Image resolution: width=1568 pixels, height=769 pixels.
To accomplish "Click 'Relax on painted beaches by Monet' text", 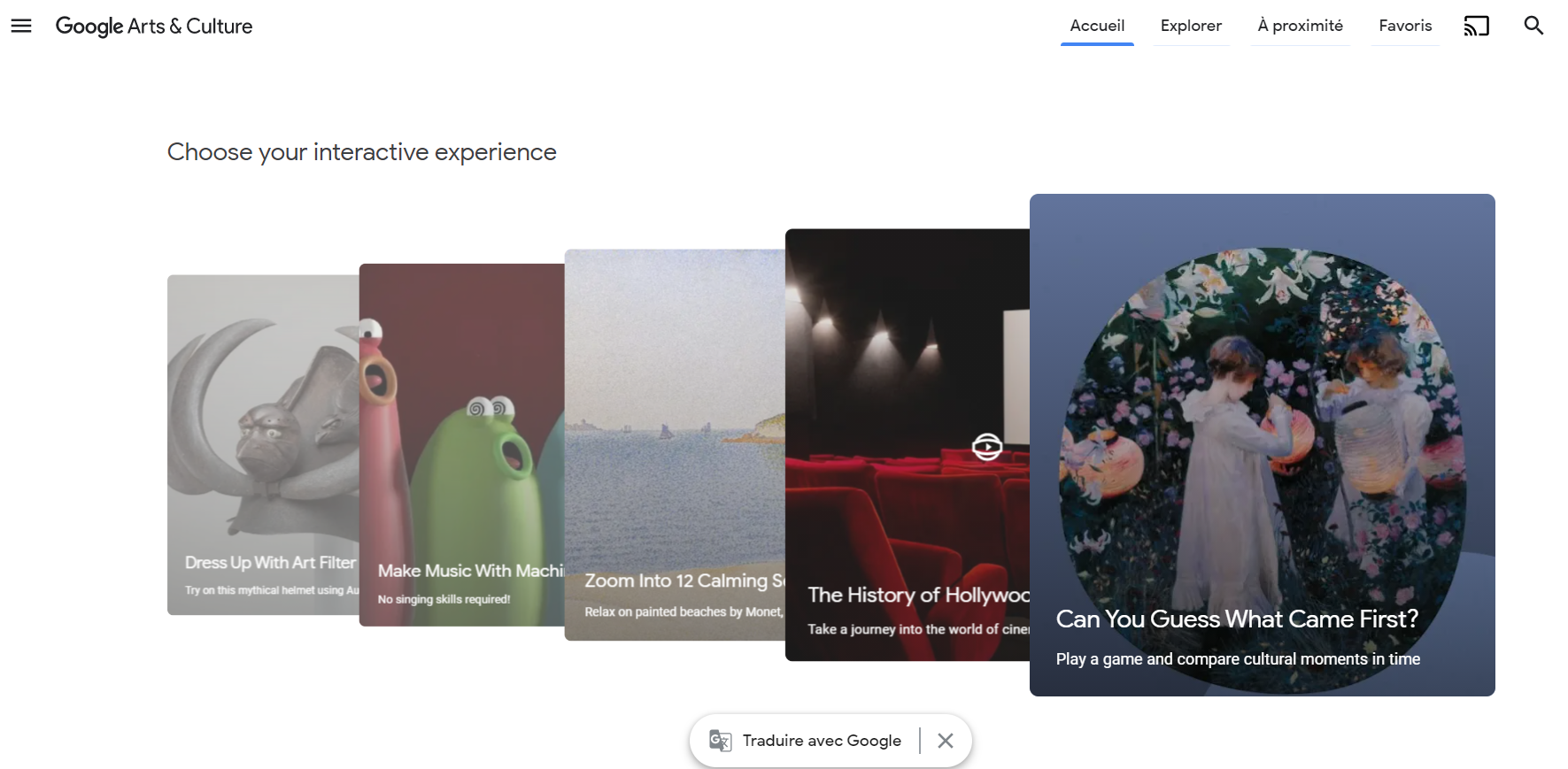I will (683, 611).
